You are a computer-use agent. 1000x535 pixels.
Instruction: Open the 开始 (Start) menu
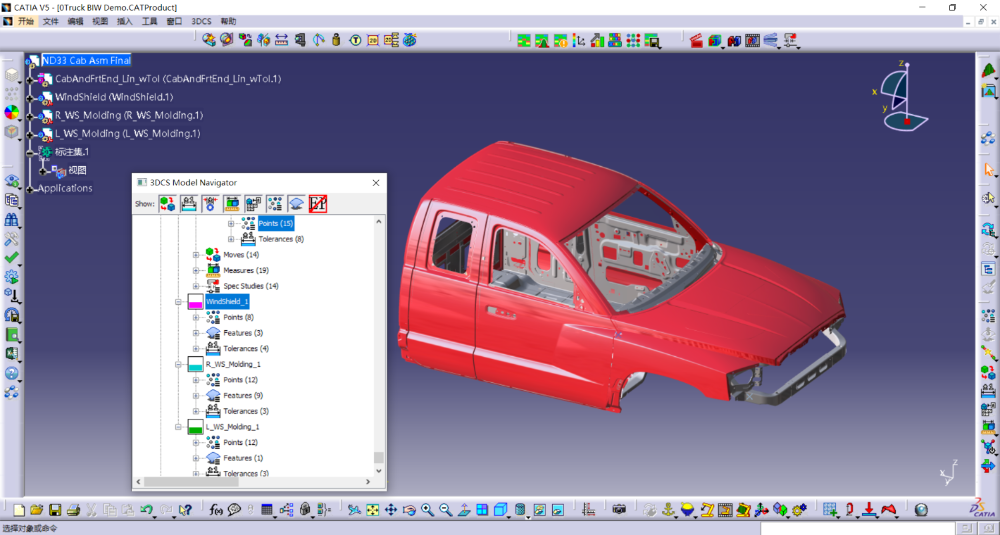point(26,21)
